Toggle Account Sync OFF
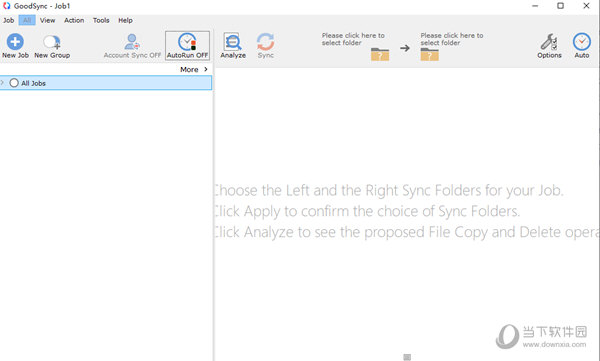This screenshot has height=361, width=600. (132, 46)
